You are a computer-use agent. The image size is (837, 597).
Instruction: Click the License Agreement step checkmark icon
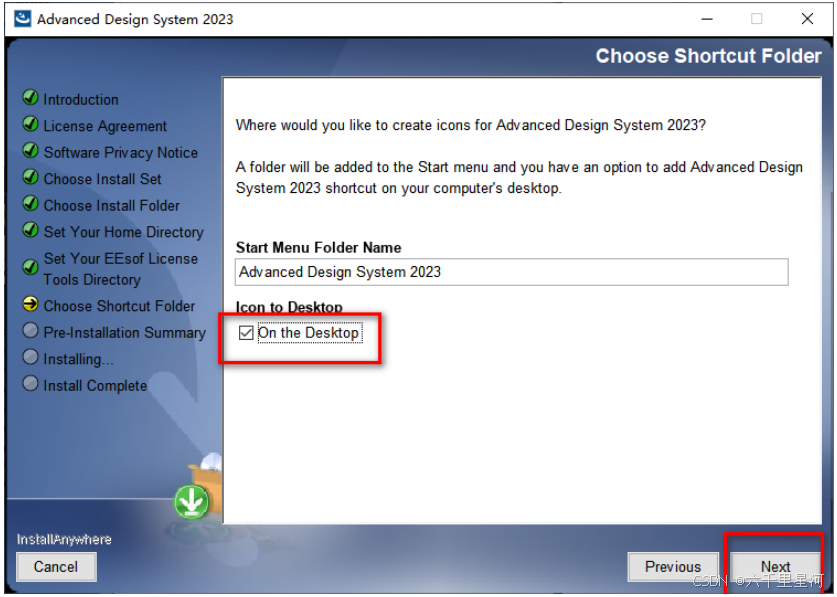click(x=31, y=126)
